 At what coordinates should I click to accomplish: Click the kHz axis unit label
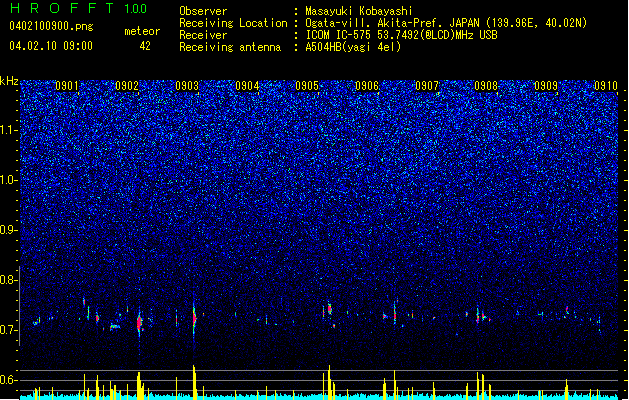tap(9, 81)
